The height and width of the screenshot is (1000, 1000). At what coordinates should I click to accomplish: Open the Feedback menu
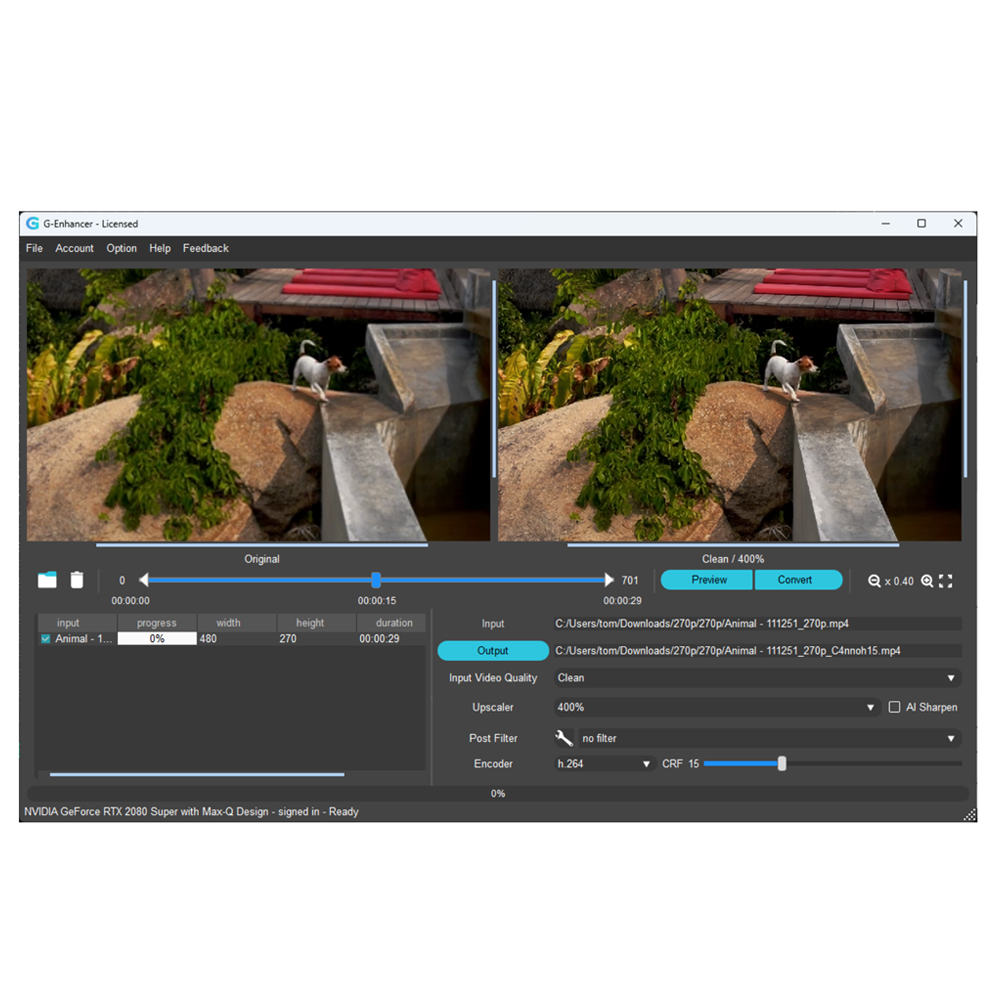click(x=205, y=248)
